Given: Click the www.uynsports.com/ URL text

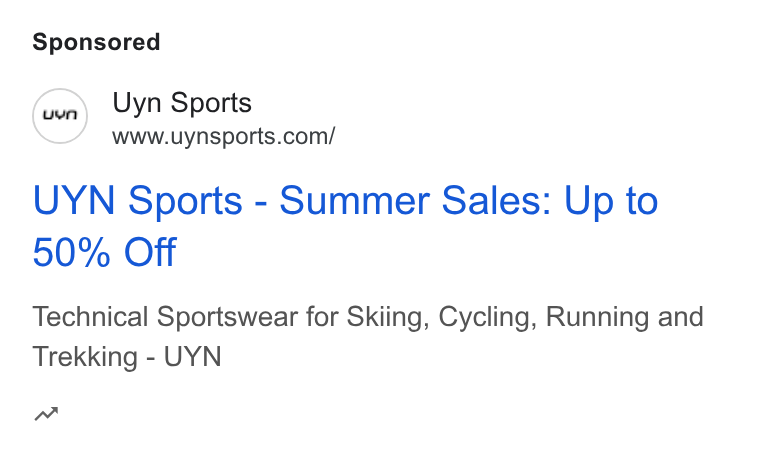Looking at the screenshot, I should [x=223, y=136].
